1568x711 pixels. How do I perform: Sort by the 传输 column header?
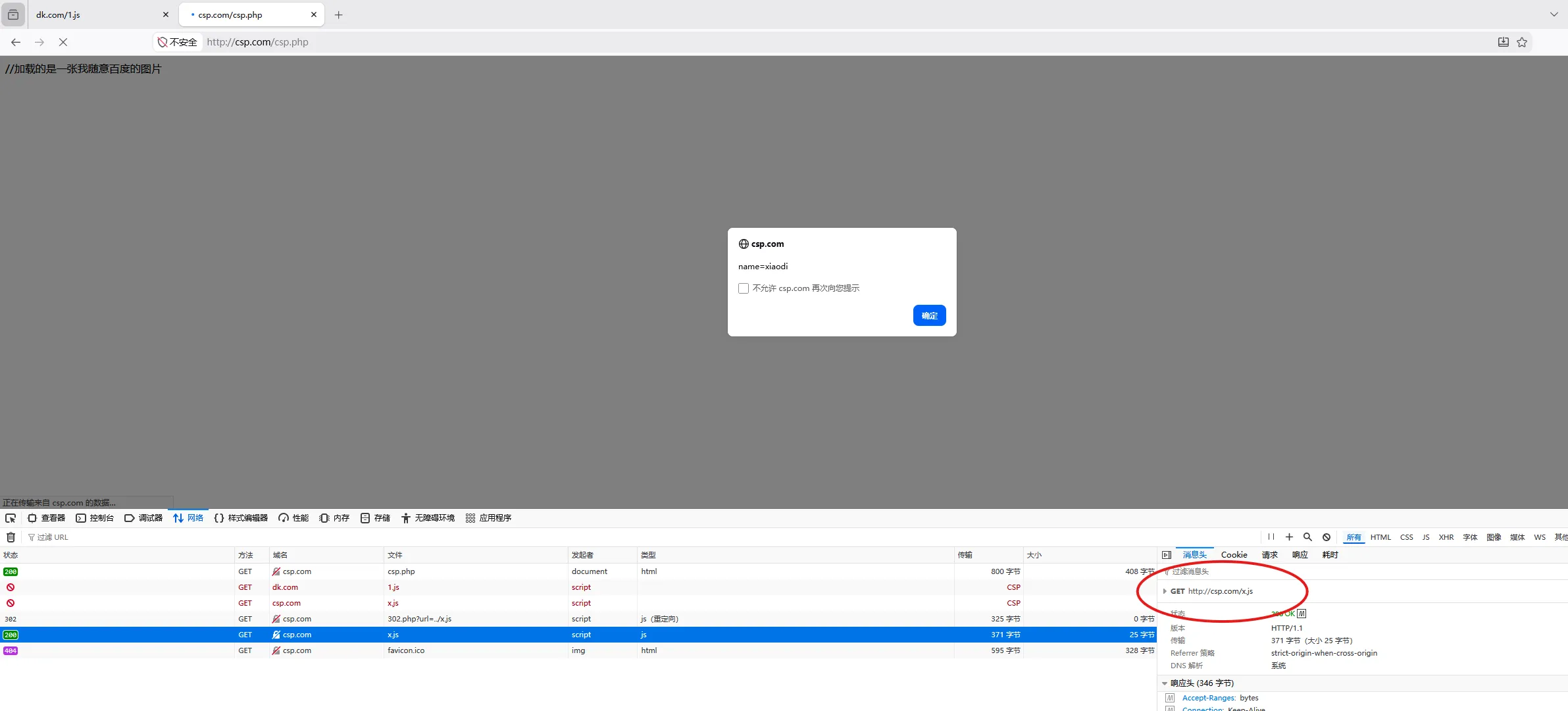[x=988, y=555]
